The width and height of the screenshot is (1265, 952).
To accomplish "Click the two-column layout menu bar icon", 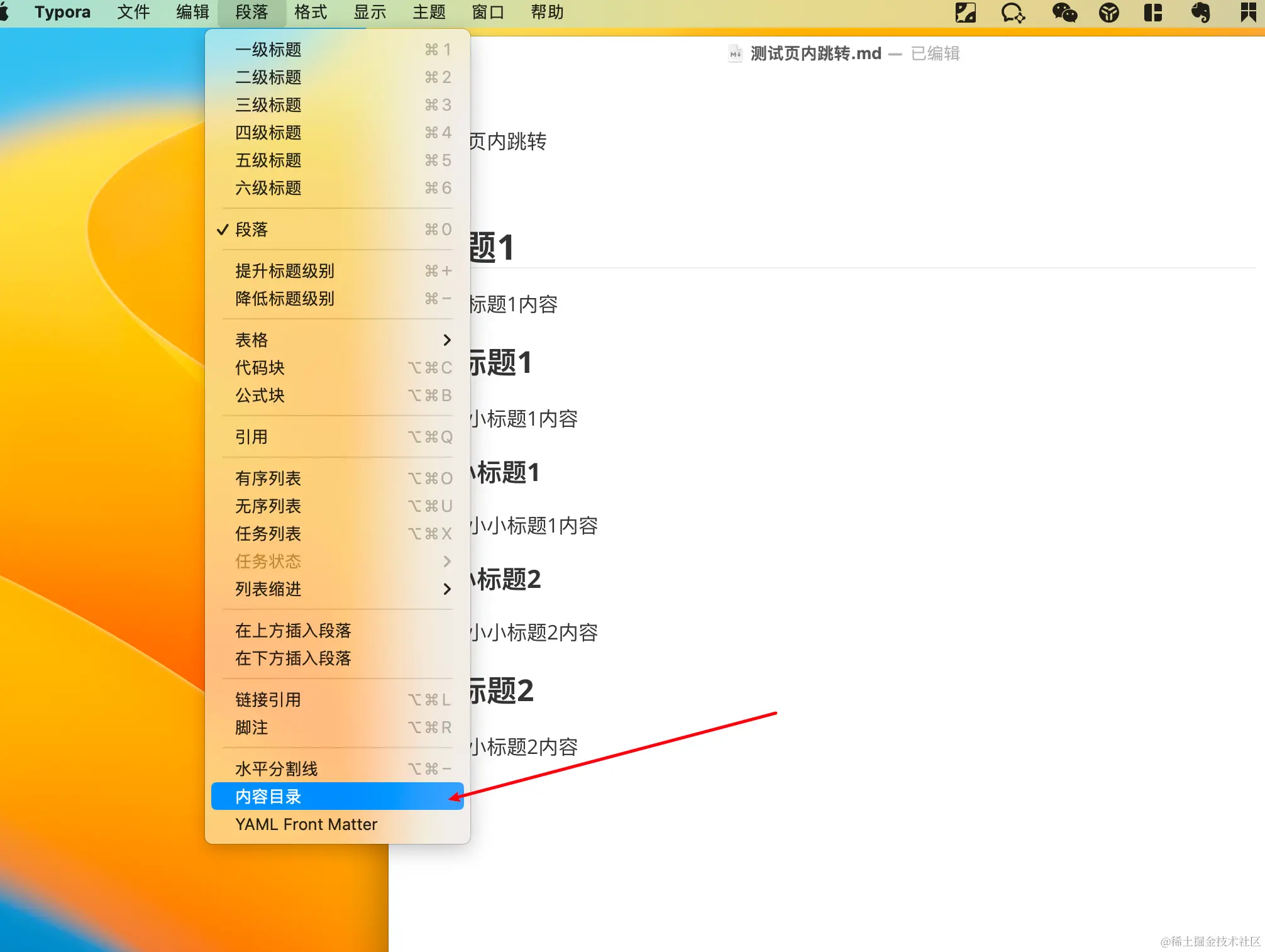I will click(x=1152, y=13).
